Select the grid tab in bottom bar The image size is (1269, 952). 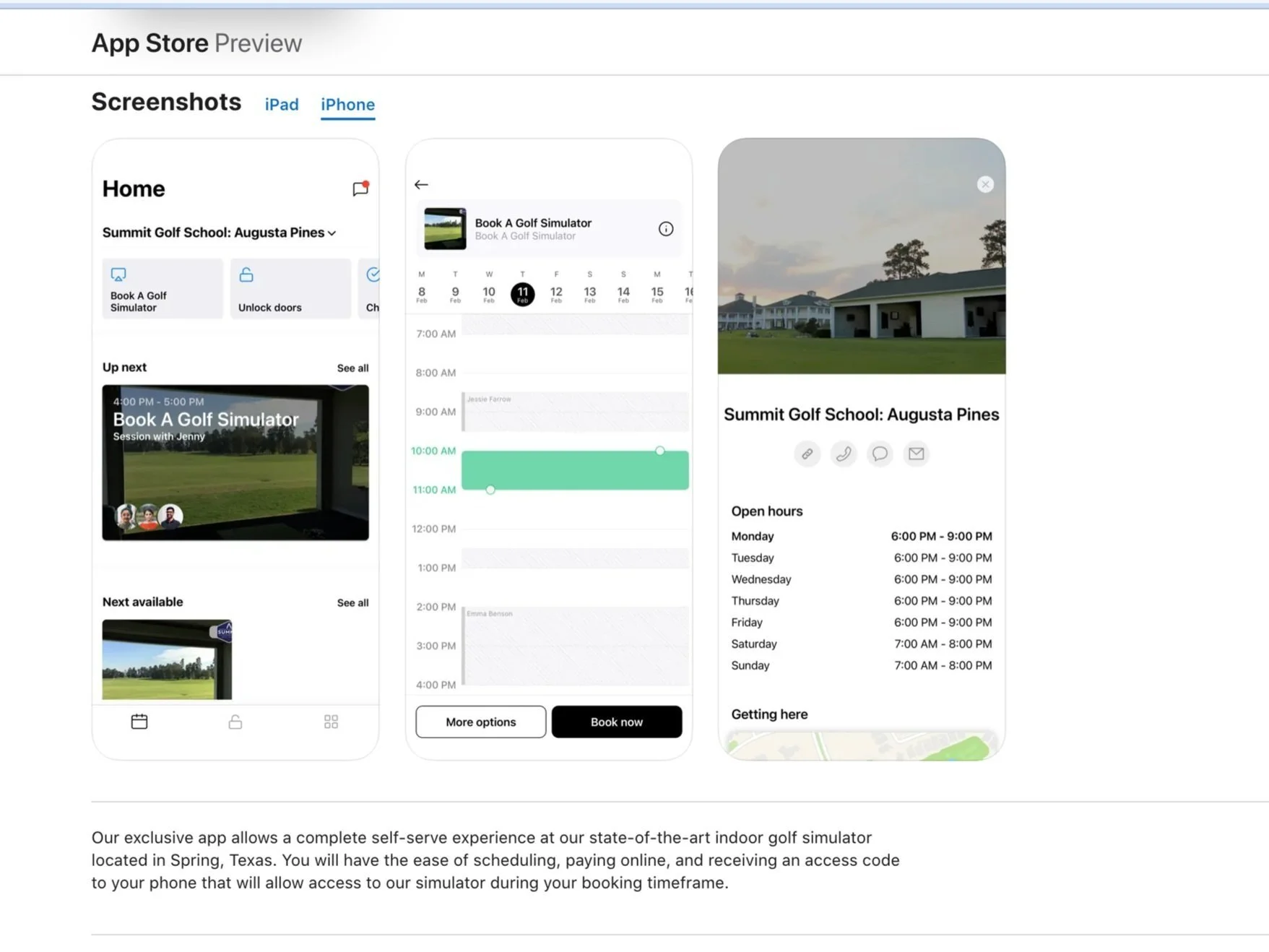[x=331, y=722]
